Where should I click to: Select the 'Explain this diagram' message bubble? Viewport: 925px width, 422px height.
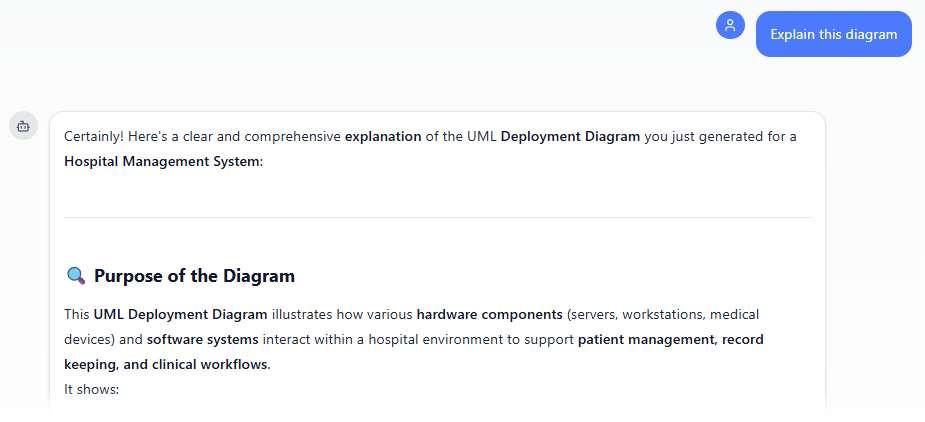(833, 34)
